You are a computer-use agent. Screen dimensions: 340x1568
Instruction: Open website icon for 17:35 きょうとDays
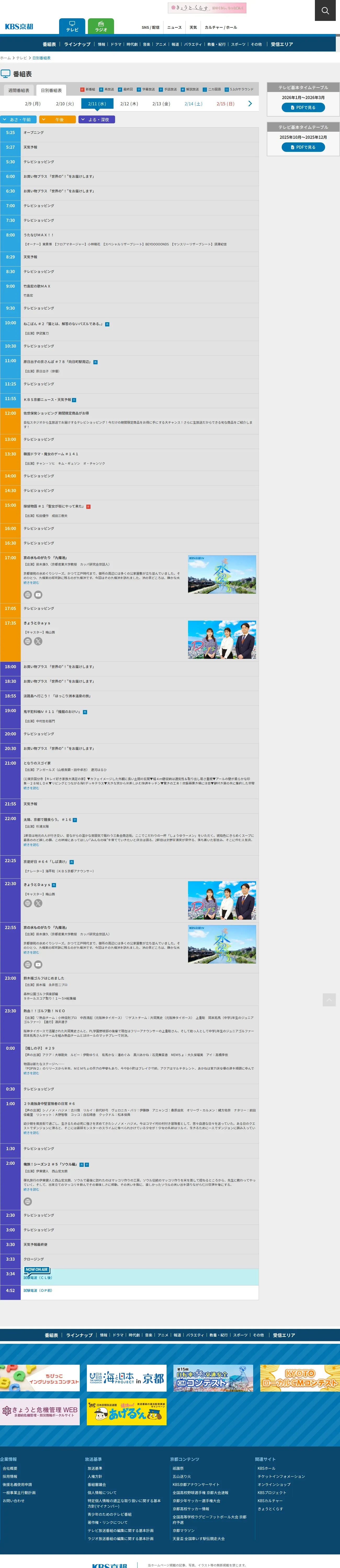coord(27,641)
